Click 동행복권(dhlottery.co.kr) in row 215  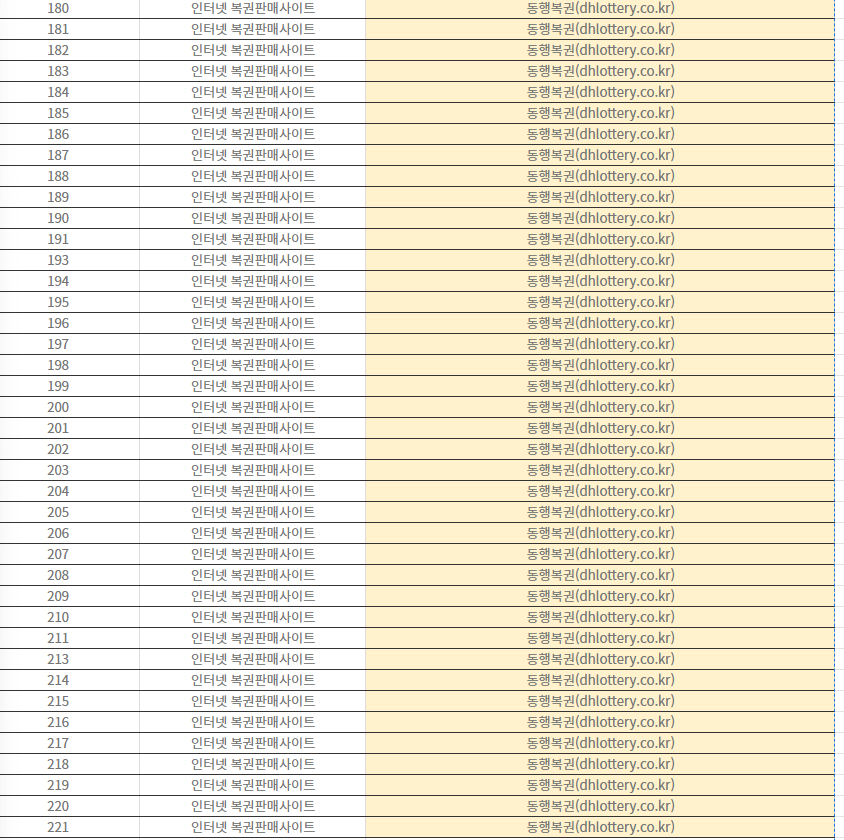point(600,701)
